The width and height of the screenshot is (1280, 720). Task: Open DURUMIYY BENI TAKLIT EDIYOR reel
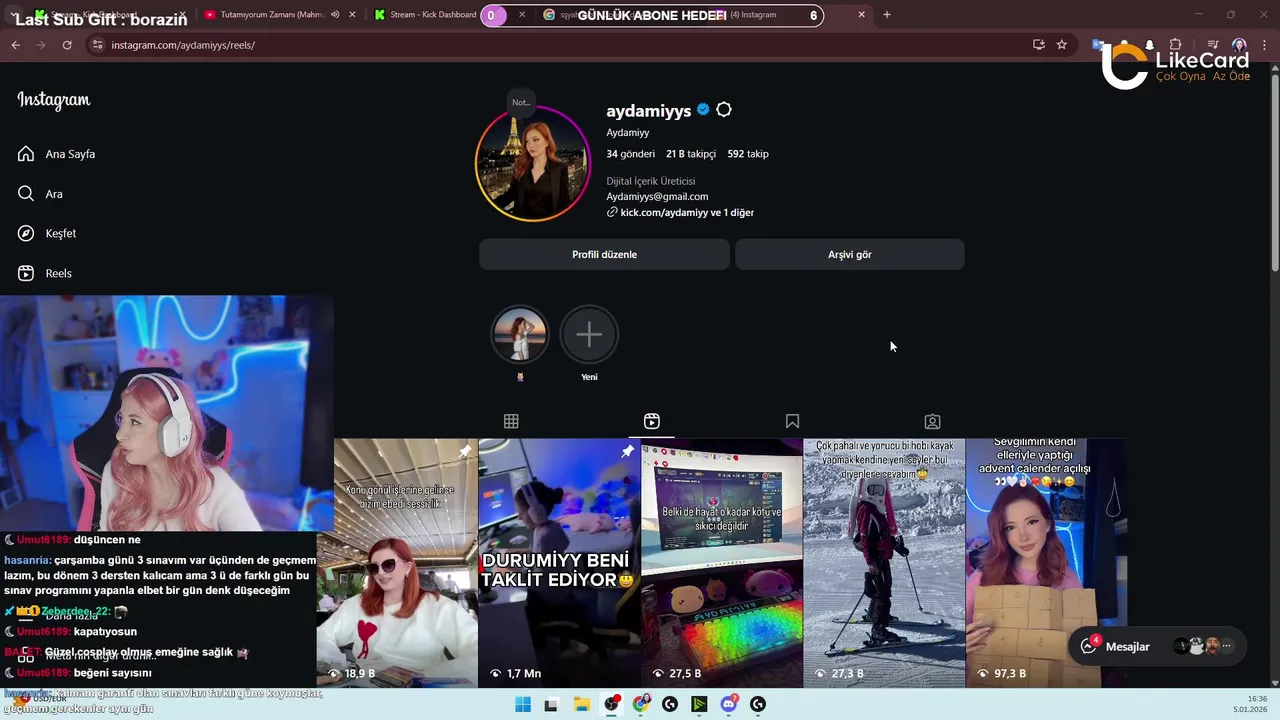pos(559,563)
